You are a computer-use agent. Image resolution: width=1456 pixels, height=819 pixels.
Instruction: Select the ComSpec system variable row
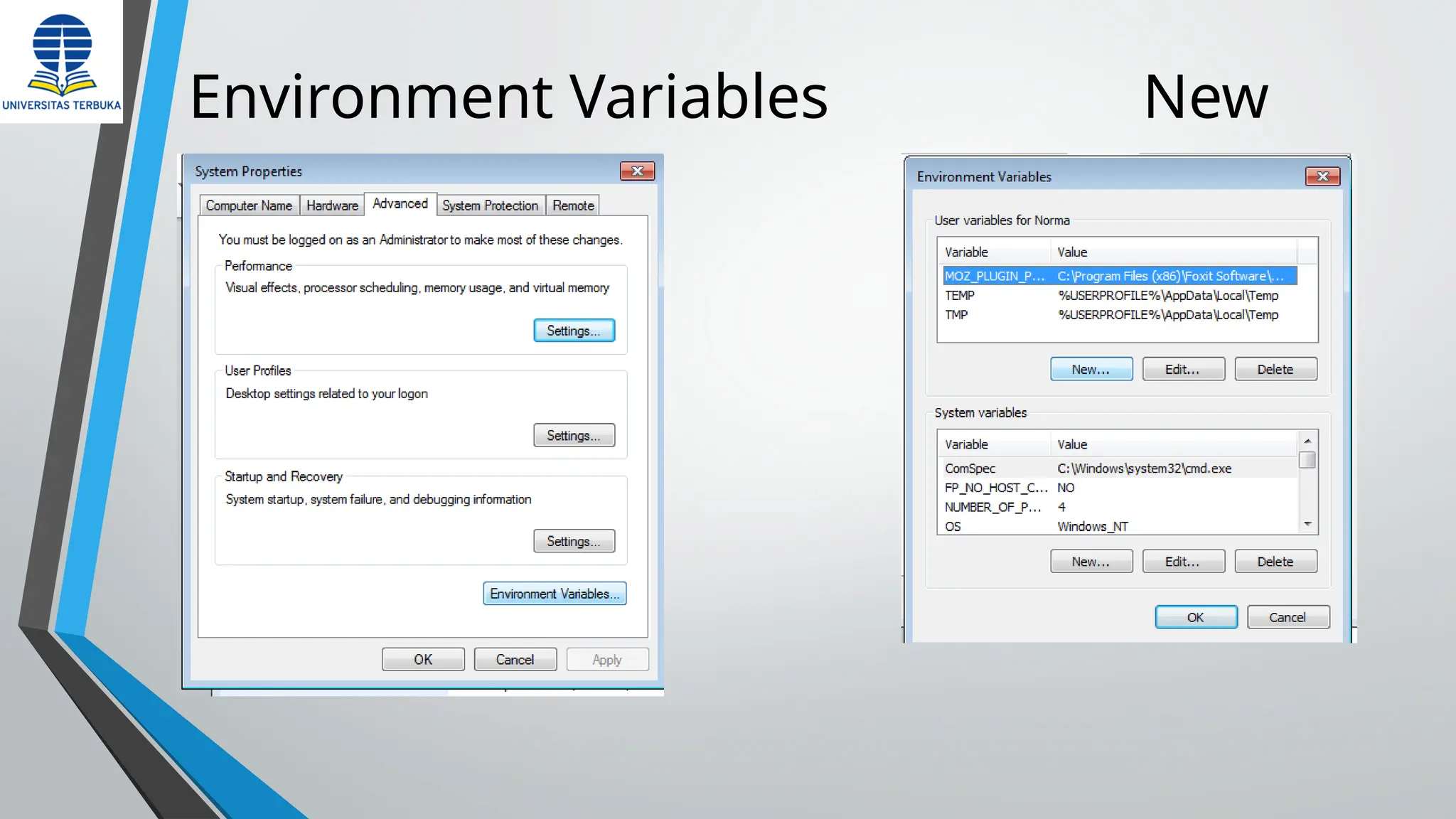pyautogui.click(x=1120, y=469)
